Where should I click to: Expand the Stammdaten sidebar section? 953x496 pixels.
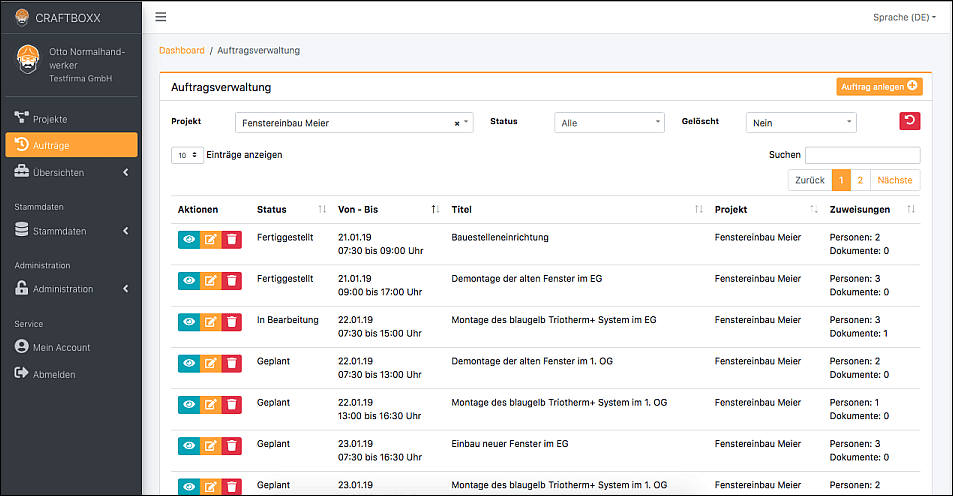[x=72, y=231]
